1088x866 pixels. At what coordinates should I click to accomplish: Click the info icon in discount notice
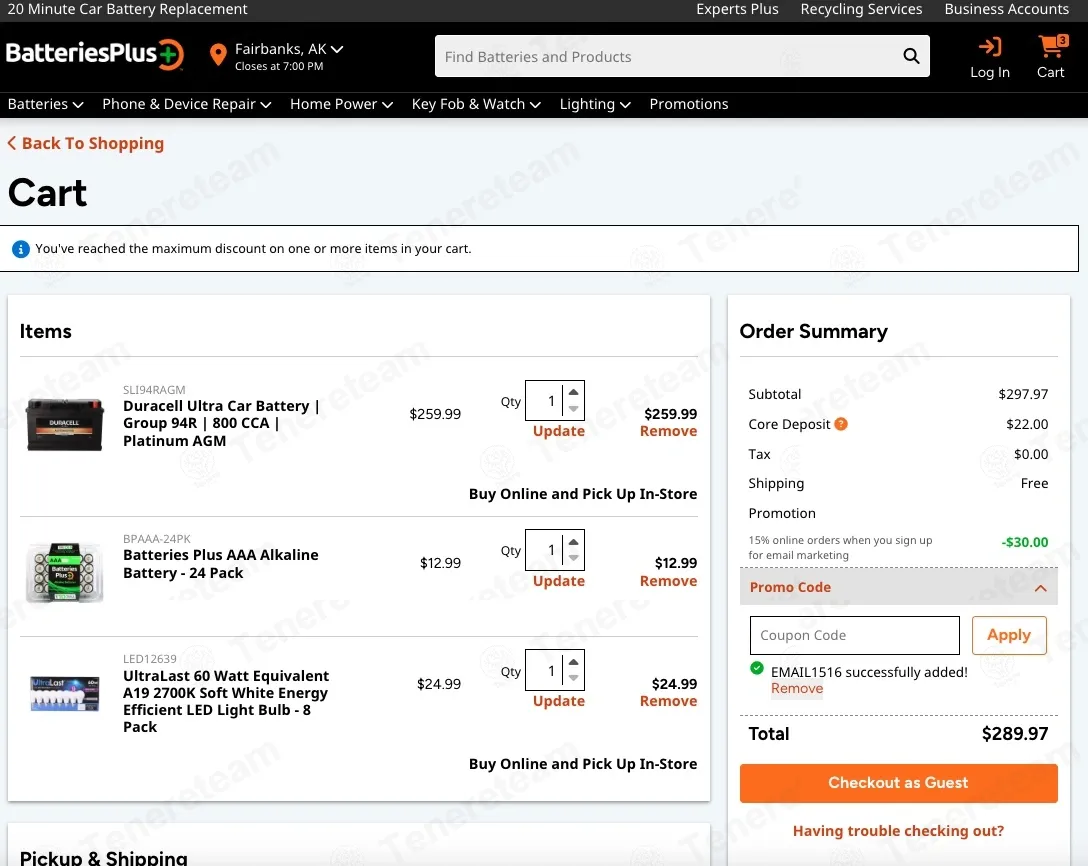coord(21,249)
